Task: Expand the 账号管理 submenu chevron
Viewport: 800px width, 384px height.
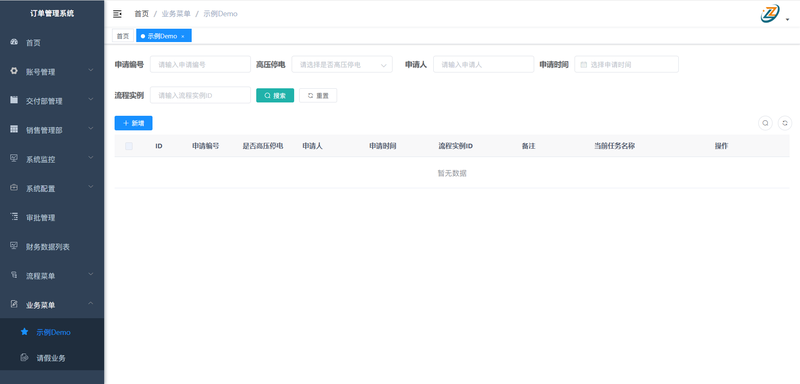Action: (91, 70)
